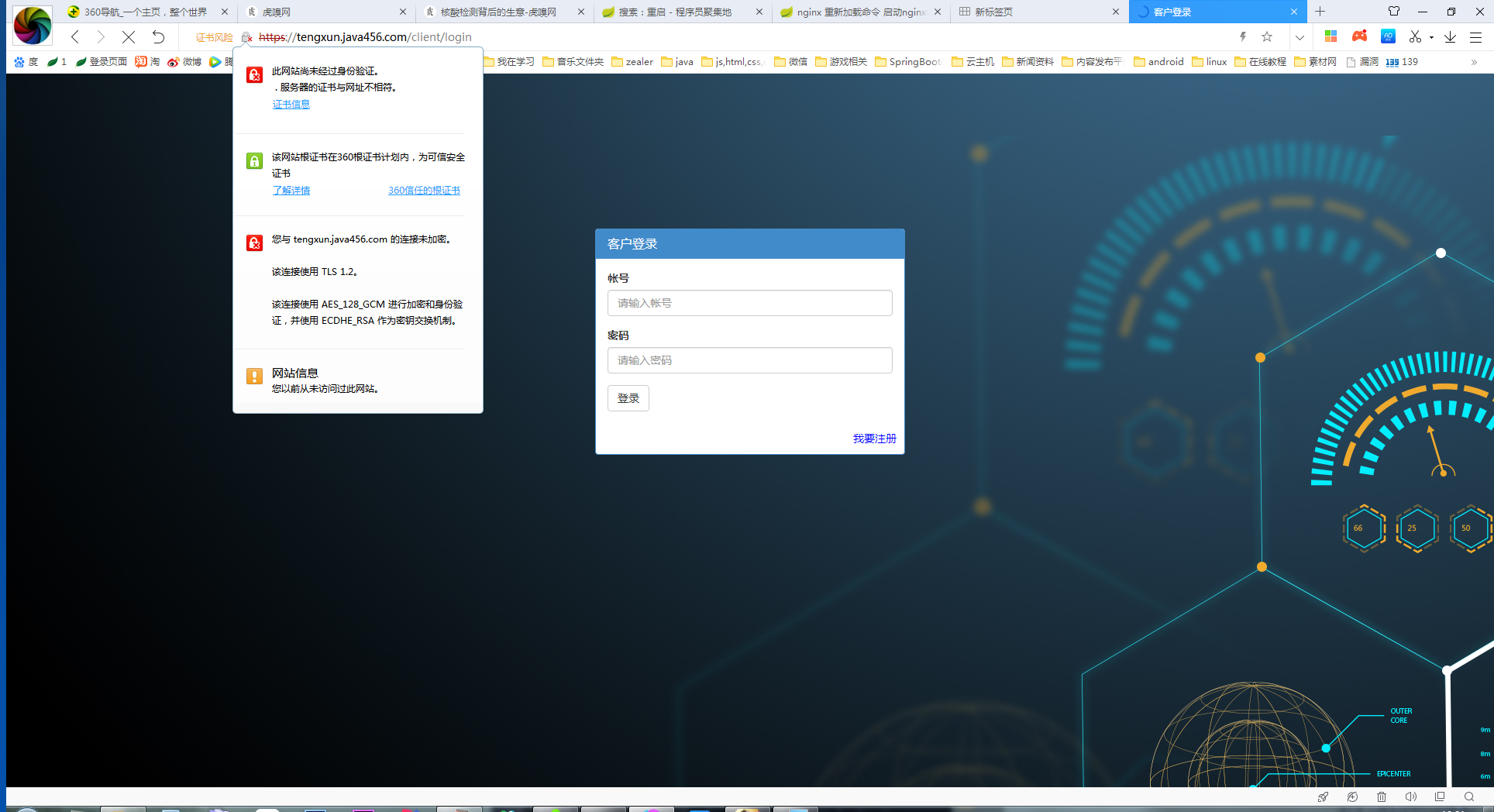Open the 漏洞 bookmark
The width and height of the screenshot is (1494, 812).
[x=1361, y=62]
